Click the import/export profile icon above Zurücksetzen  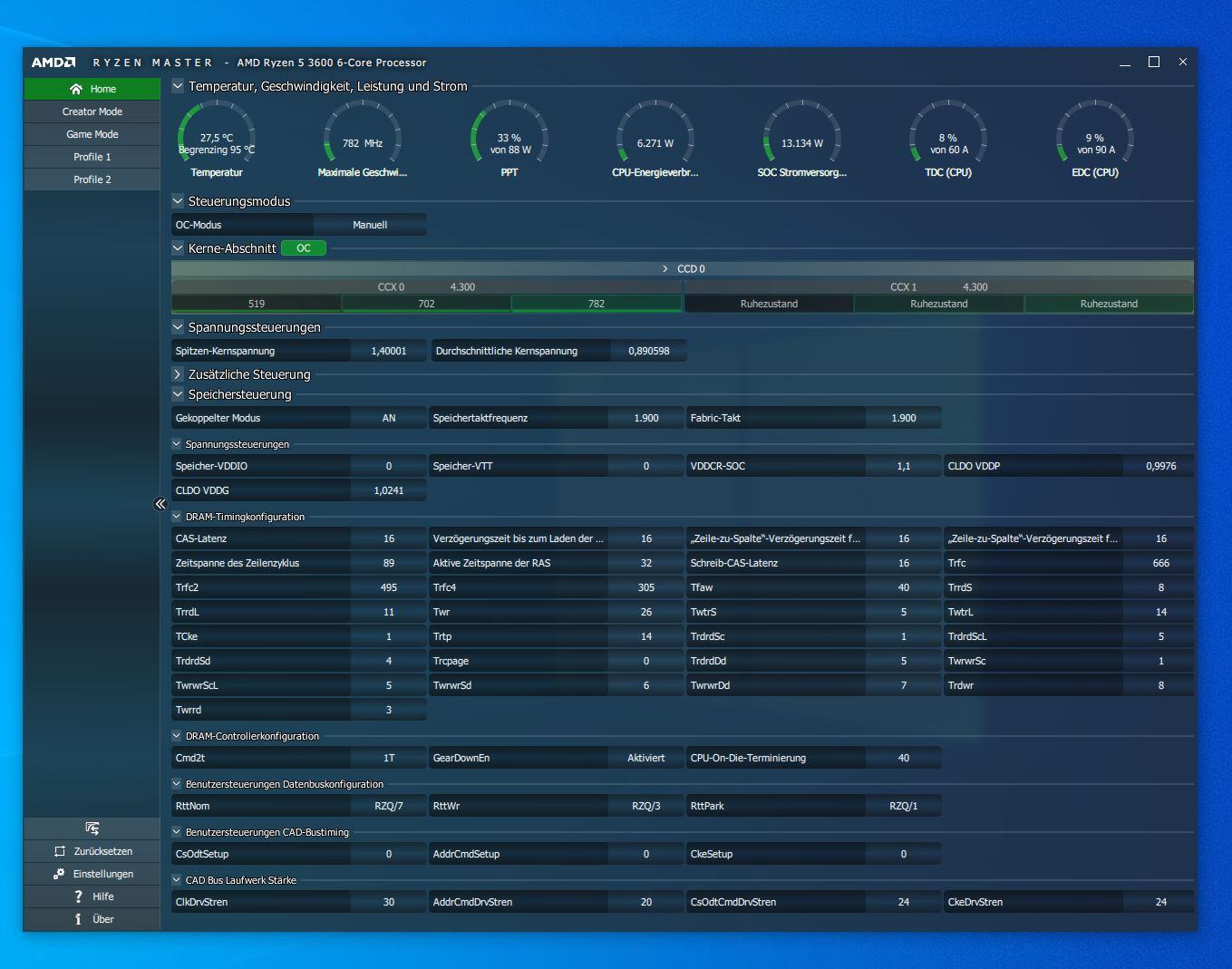(x=92, y=828)
